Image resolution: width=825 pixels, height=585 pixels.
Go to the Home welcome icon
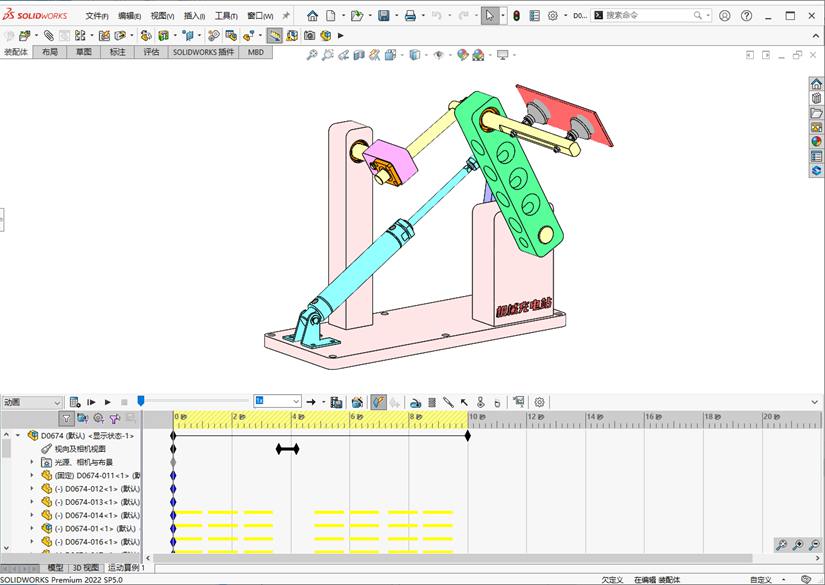313,16
